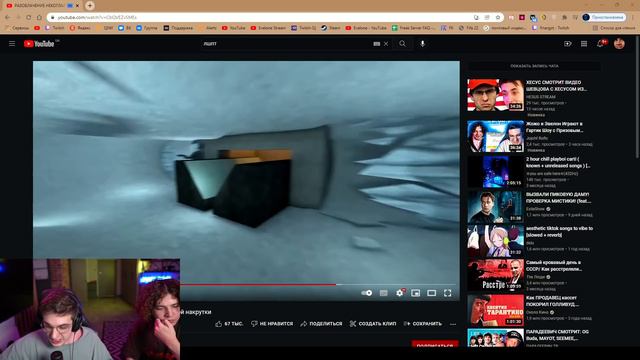Open the Жожо и Эвелон video thumbnail
The image size is (640, 360).
[x=496, y=136]
